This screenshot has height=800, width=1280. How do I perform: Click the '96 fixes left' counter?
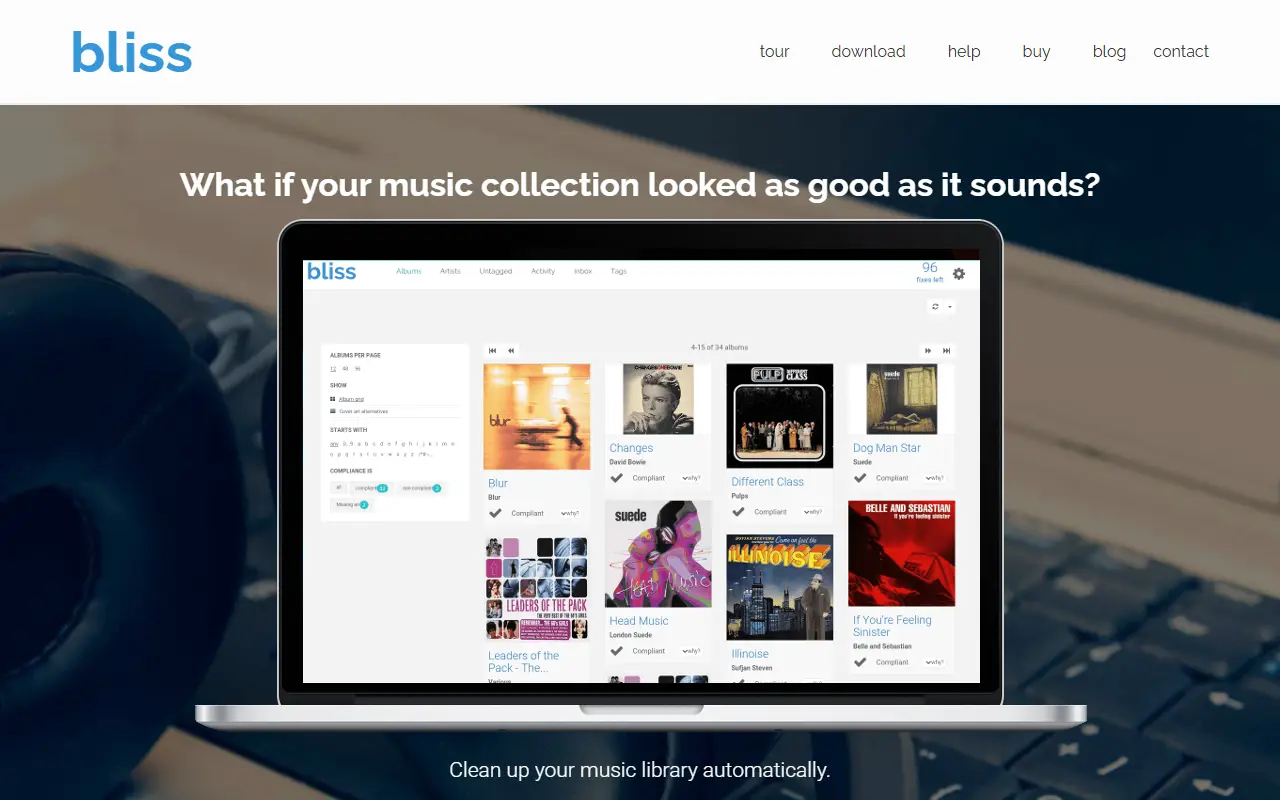[x=930, y=273]
